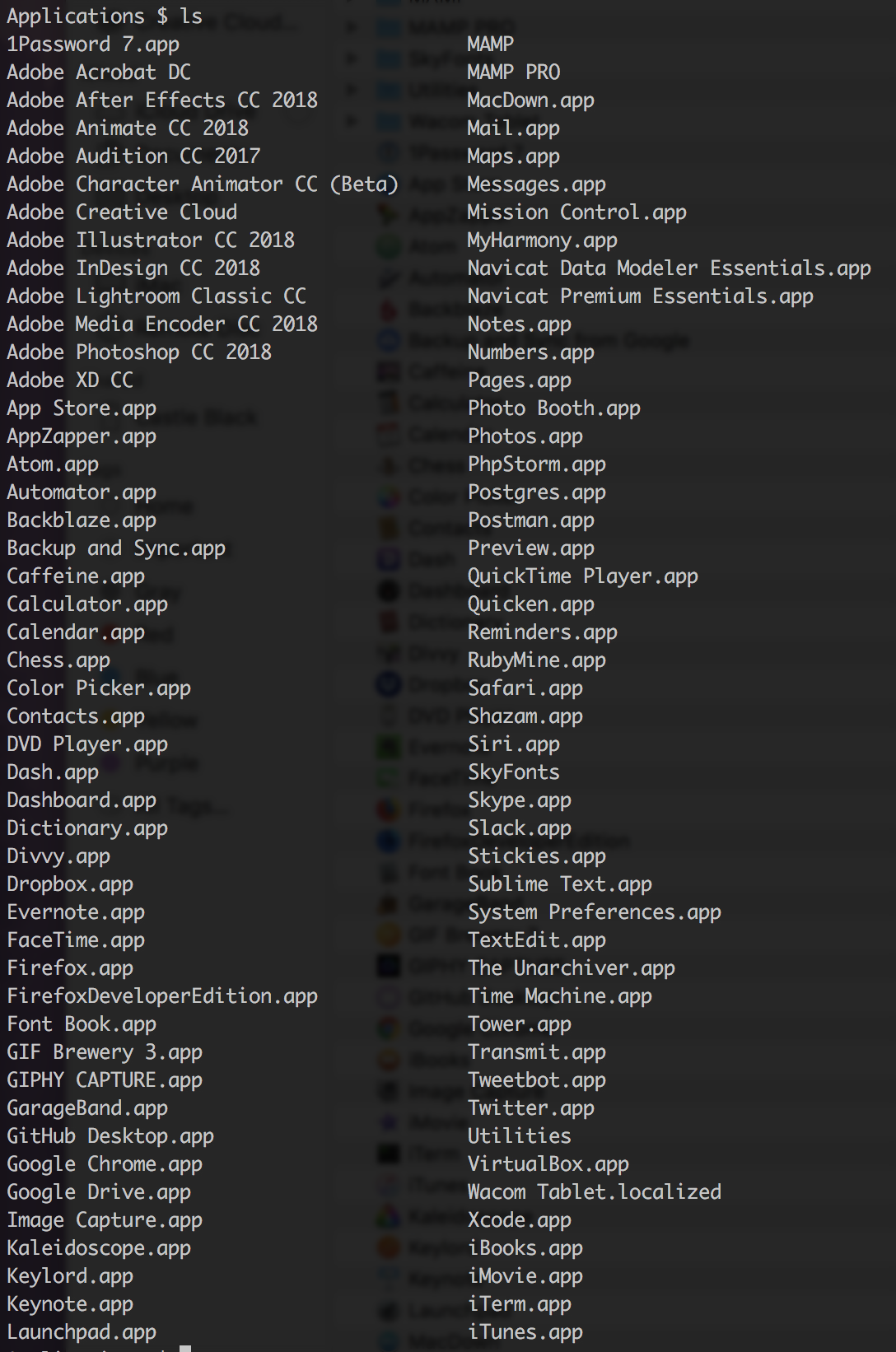Click the Utilities directory entry
This screenshot has height=1352, width=896.
click(520, 1136)
